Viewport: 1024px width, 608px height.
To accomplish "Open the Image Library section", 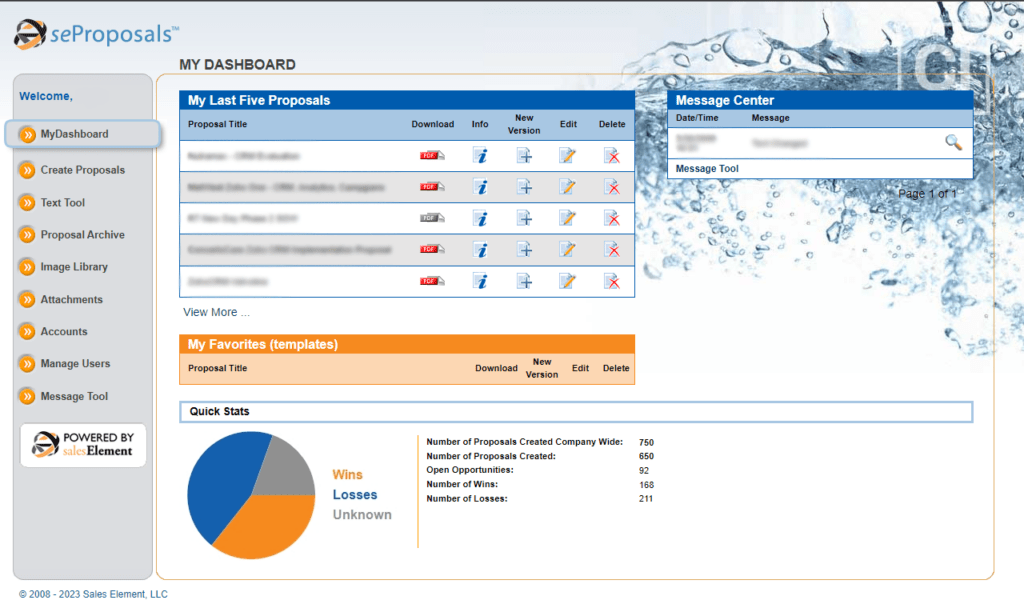I will tap(73, 267).
